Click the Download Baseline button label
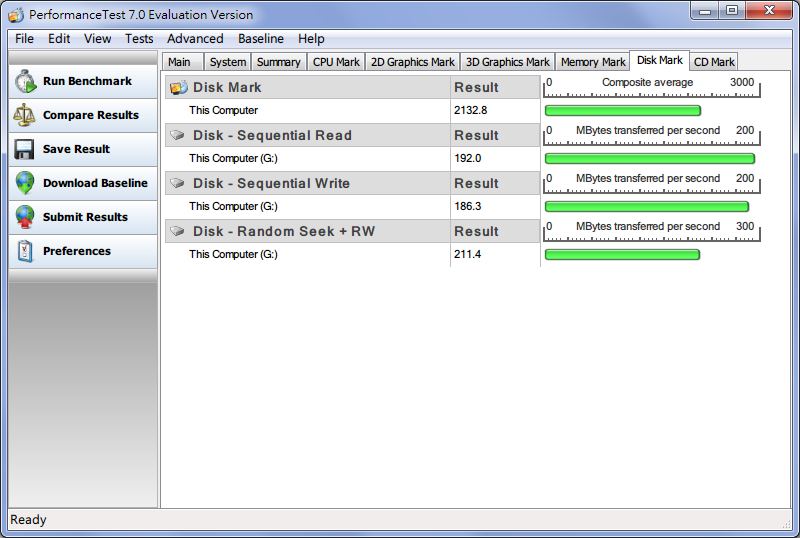This screenshot has height=538, width=800. pos(95,183)
